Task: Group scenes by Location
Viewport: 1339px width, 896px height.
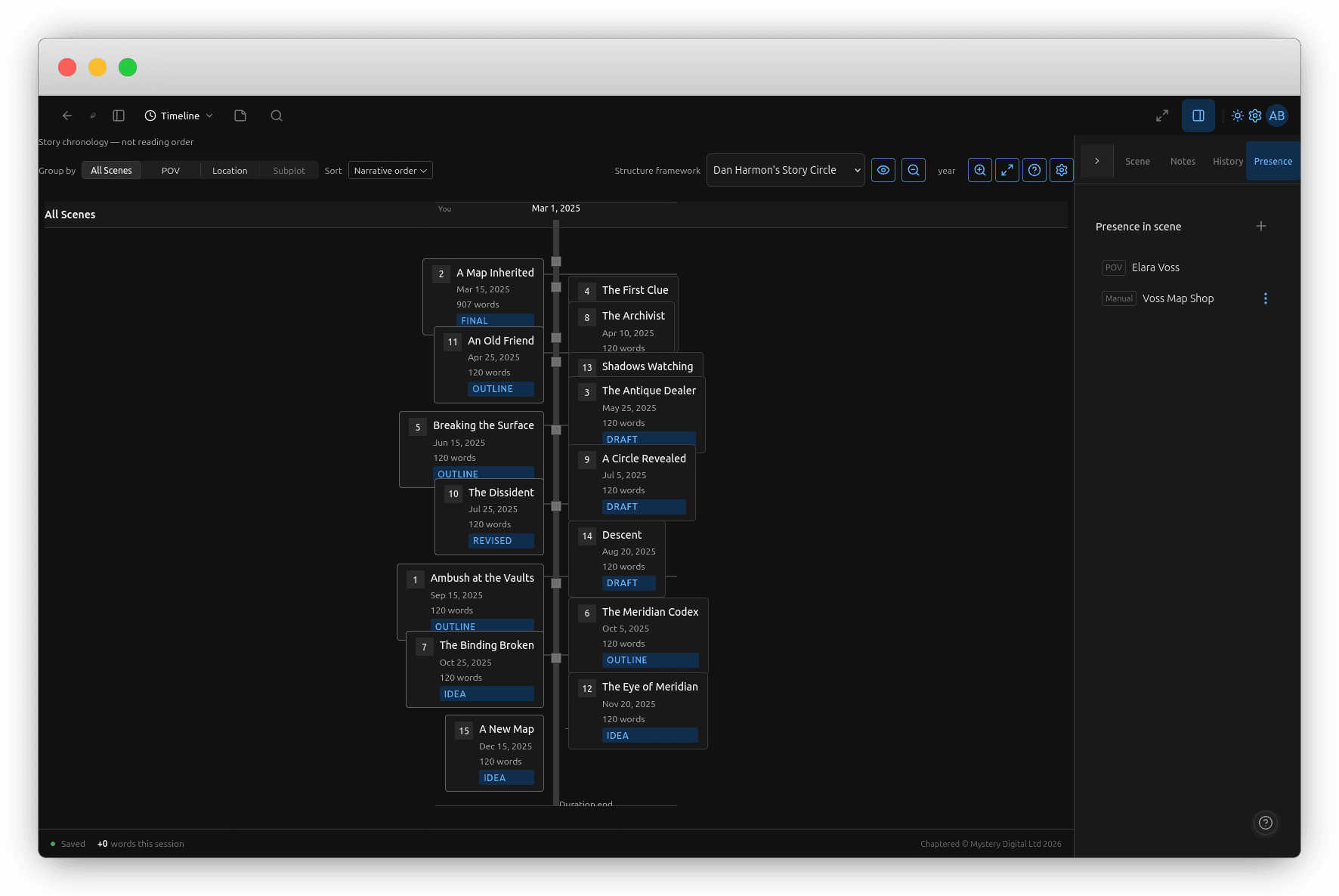Action: (x=230, y=171)
